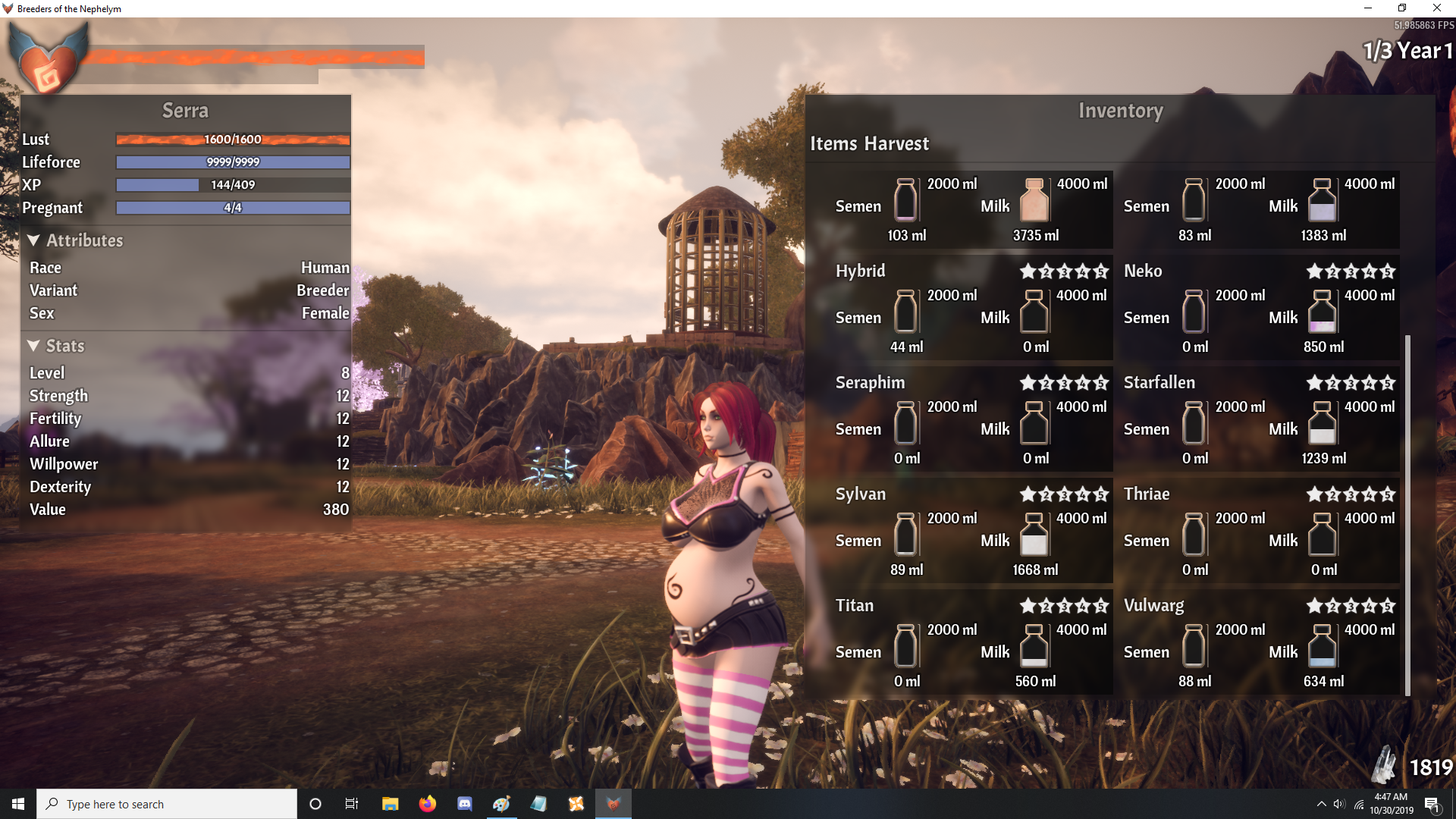Click the Dexterity stat row
1456x819 pixels.
pyautogui.click(x=189, y=487)
